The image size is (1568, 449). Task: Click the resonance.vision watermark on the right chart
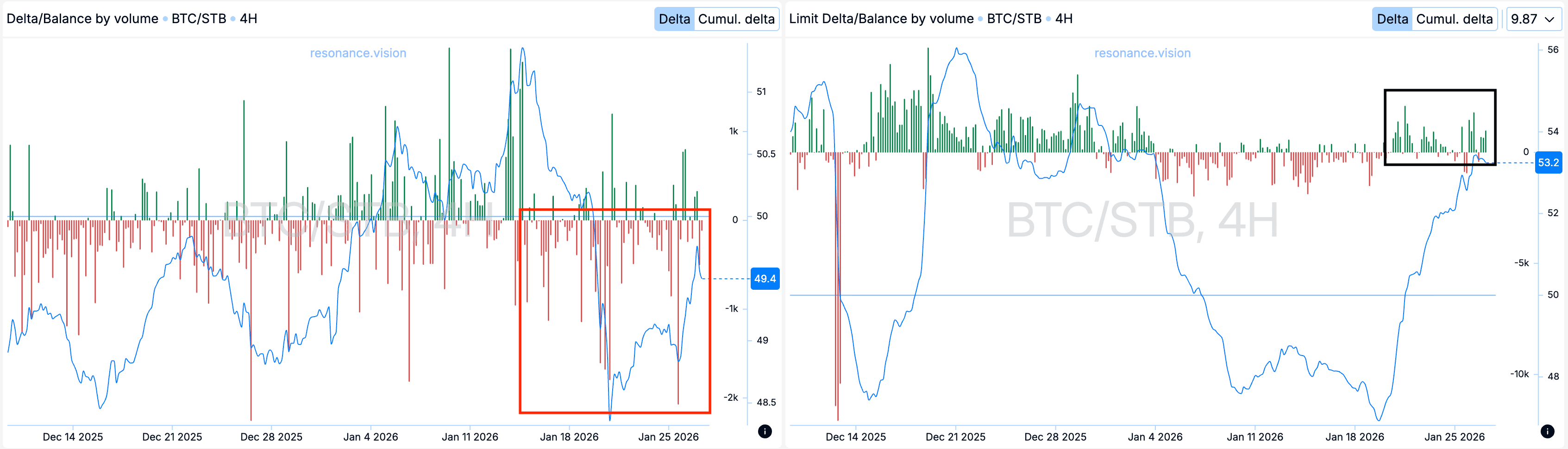1142,53
